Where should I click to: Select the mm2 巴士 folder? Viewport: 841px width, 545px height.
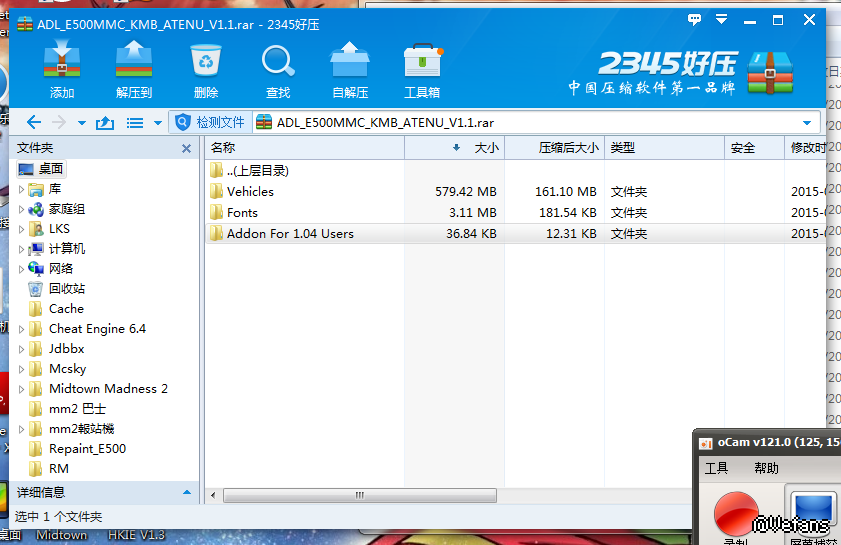pos(77,409)
